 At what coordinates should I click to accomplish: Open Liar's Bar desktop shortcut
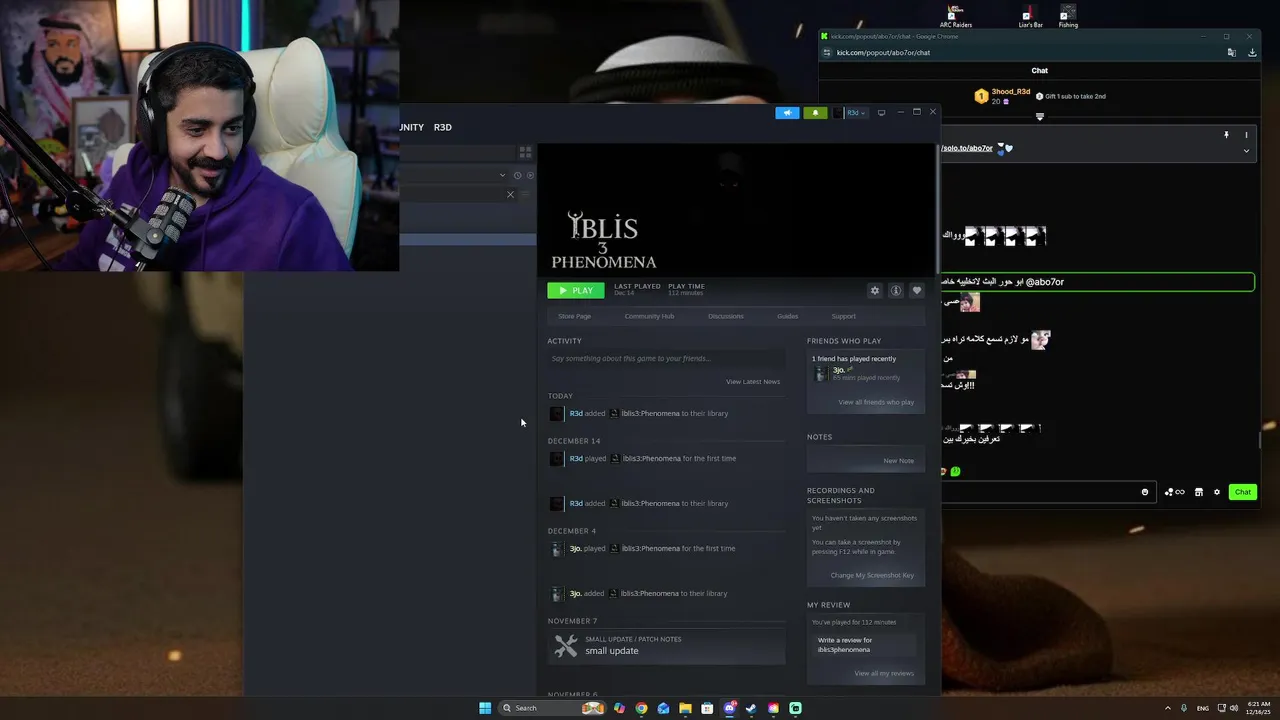coord(1030,16)
